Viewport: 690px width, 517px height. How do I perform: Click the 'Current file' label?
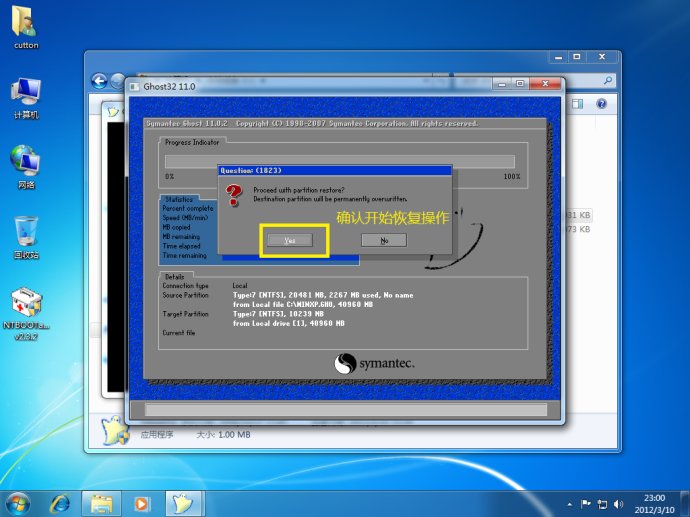tap(179, 333)
